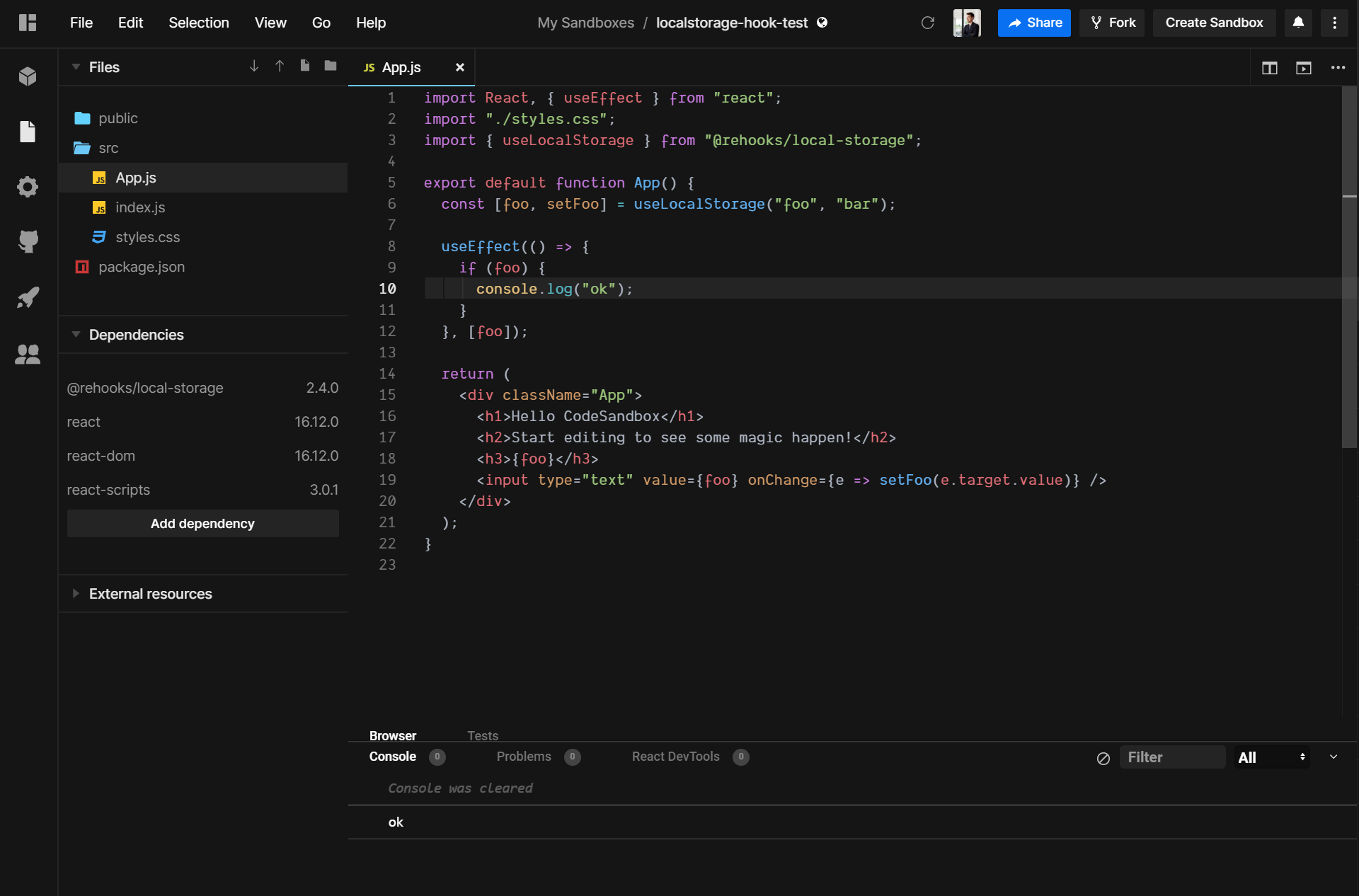Click the download arrow in Files header
1359x896 pixels.
(x=254, y=66)
